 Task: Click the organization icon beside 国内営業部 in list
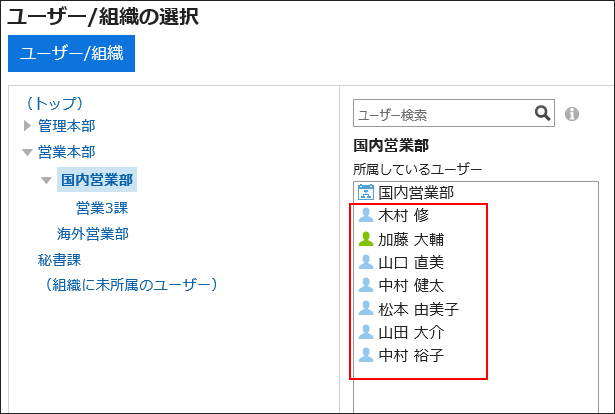pos(366,192)
